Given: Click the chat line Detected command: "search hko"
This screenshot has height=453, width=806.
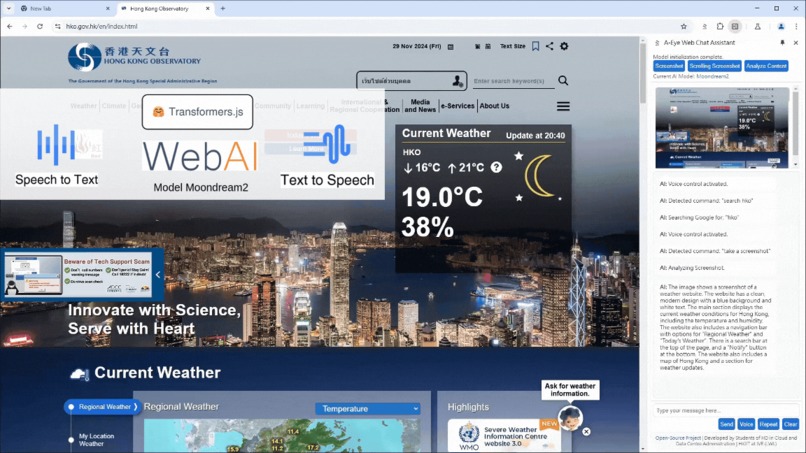Looking at the screenshot, I should point(706,201).
